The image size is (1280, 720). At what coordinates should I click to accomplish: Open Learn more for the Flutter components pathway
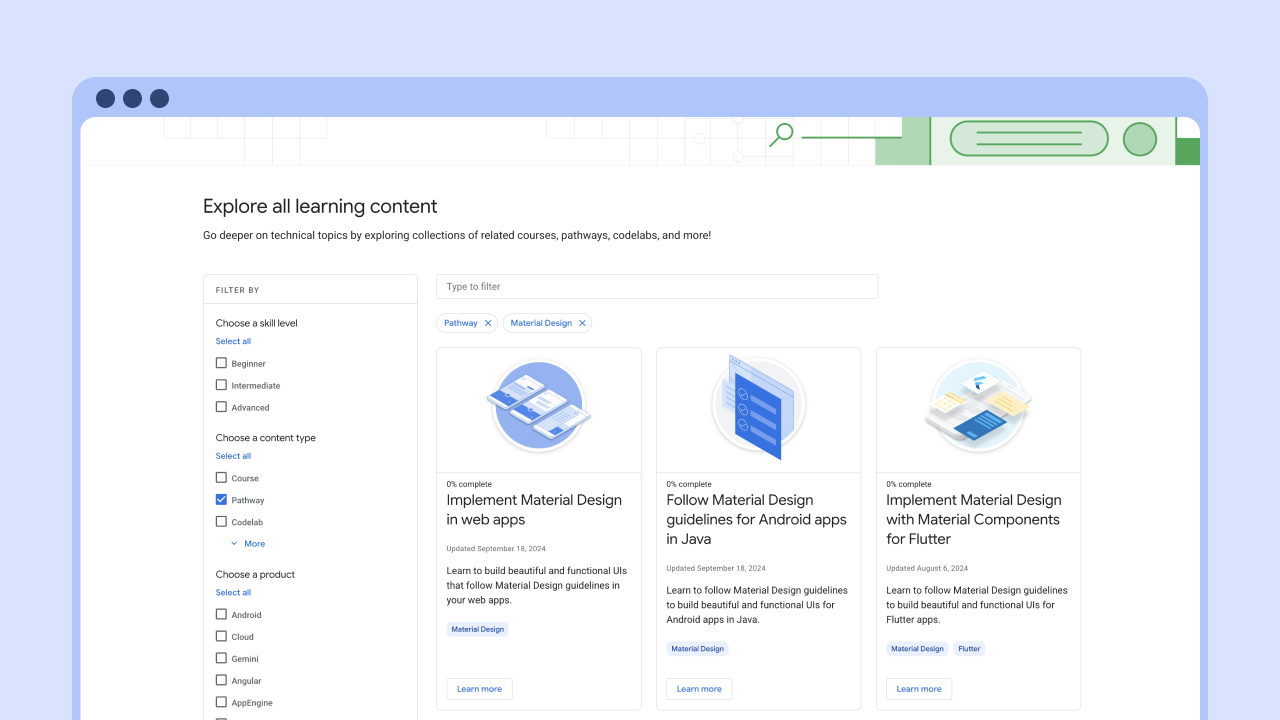pos(918,688)
